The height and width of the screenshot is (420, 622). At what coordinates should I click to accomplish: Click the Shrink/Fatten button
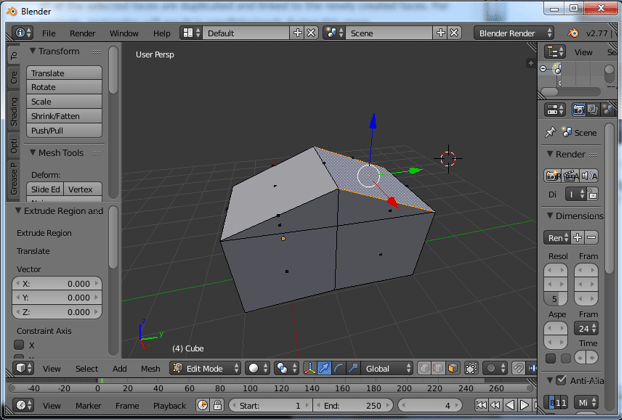(x=65, y=116)
